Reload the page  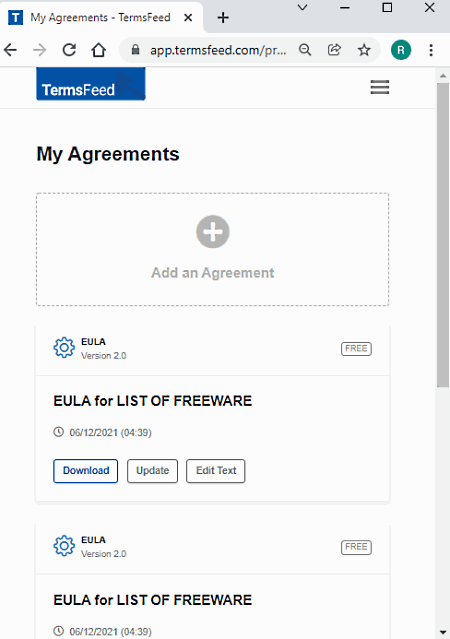69,50
